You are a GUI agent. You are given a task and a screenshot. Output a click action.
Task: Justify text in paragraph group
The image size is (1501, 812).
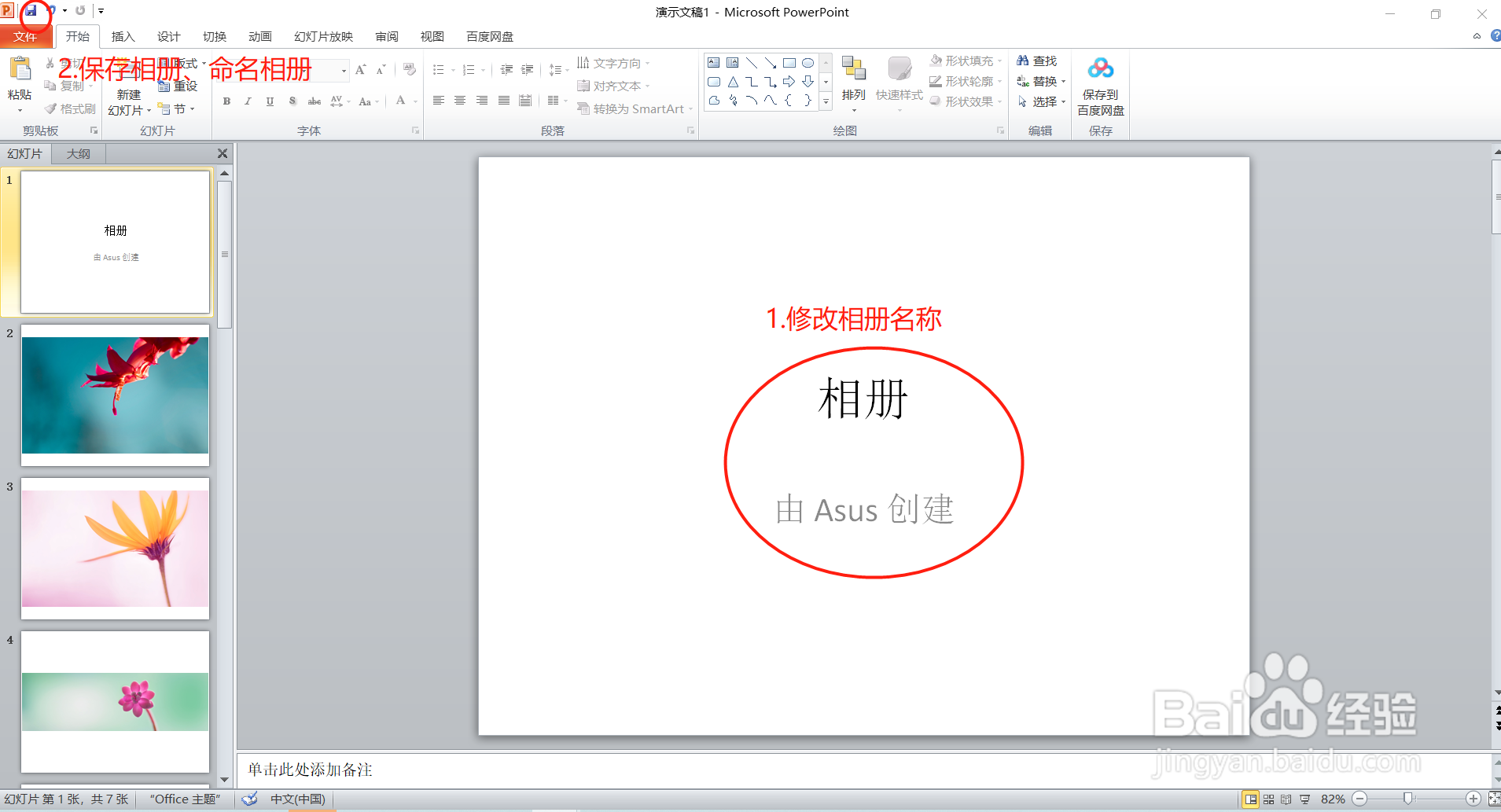click(504, 101)
